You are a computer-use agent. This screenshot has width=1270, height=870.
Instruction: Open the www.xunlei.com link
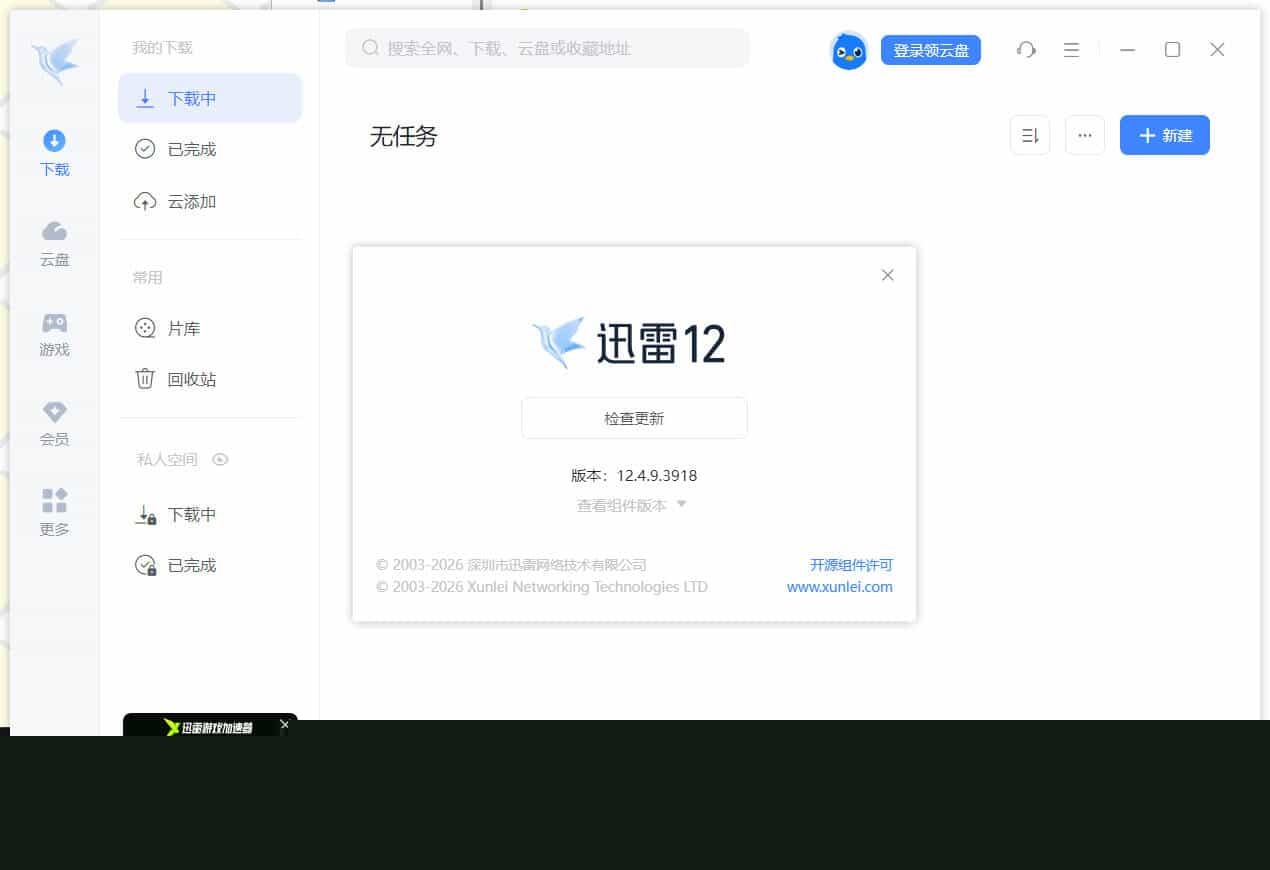point(840,587)
